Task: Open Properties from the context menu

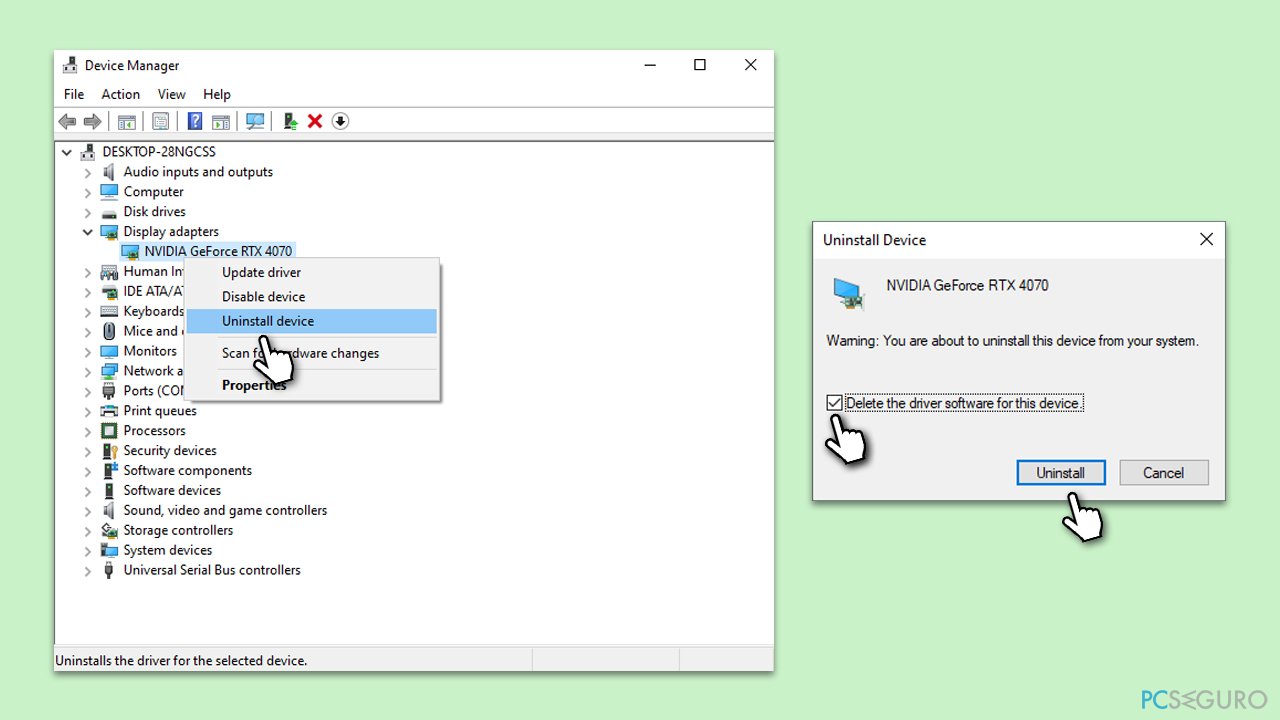Action: pos(312,385)
